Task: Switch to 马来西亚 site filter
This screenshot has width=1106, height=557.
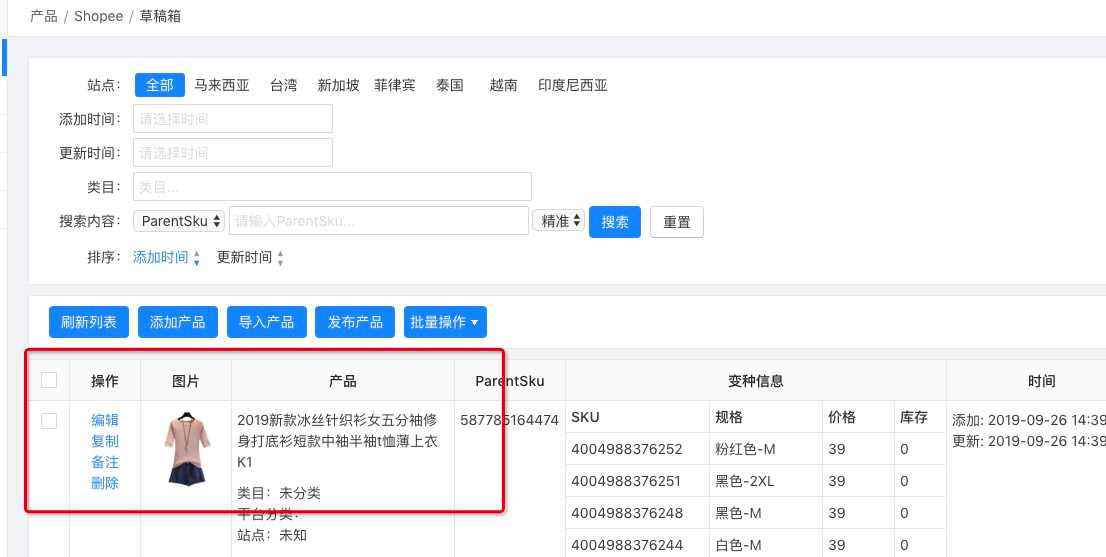Action: (x=222, y=85)
